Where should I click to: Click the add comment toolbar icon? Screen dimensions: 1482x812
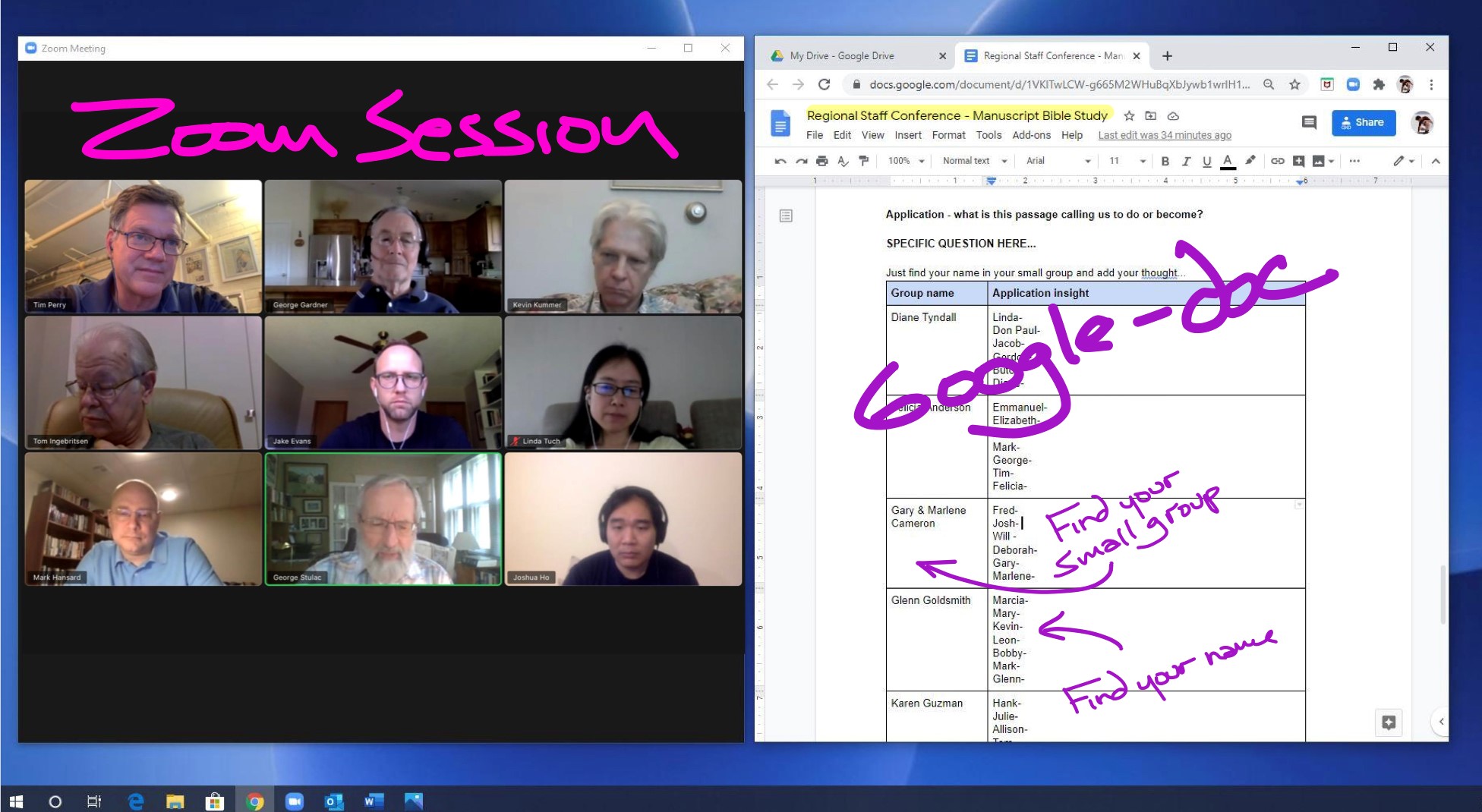click(1298, 161)
